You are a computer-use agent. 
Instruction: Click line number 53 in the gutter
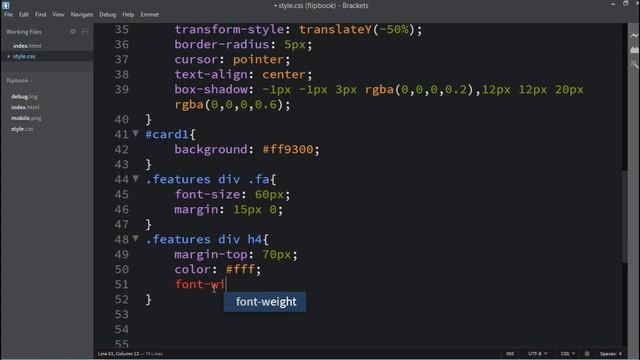tap(121, 314)
